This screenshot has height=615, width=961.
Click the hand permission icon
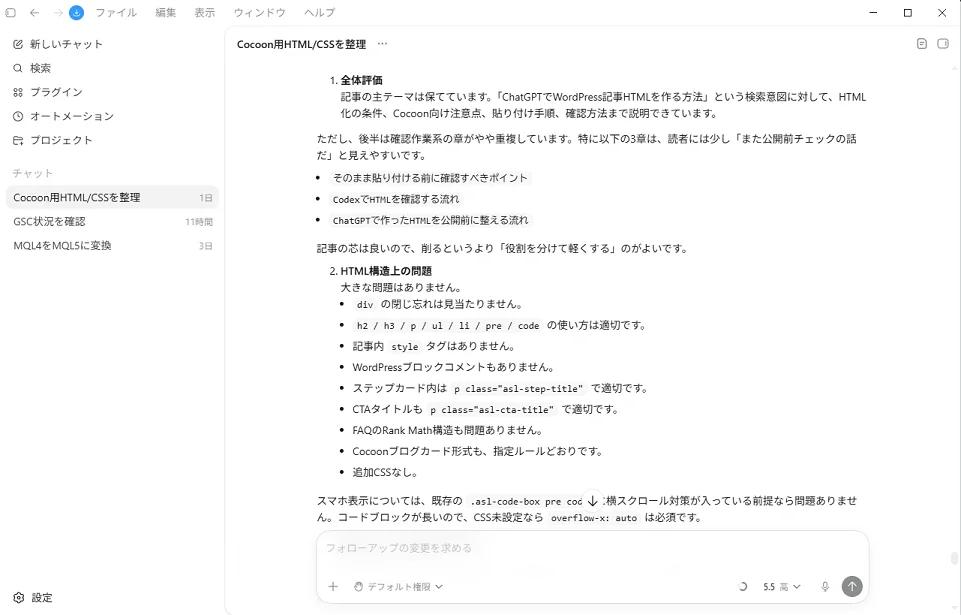359,587
